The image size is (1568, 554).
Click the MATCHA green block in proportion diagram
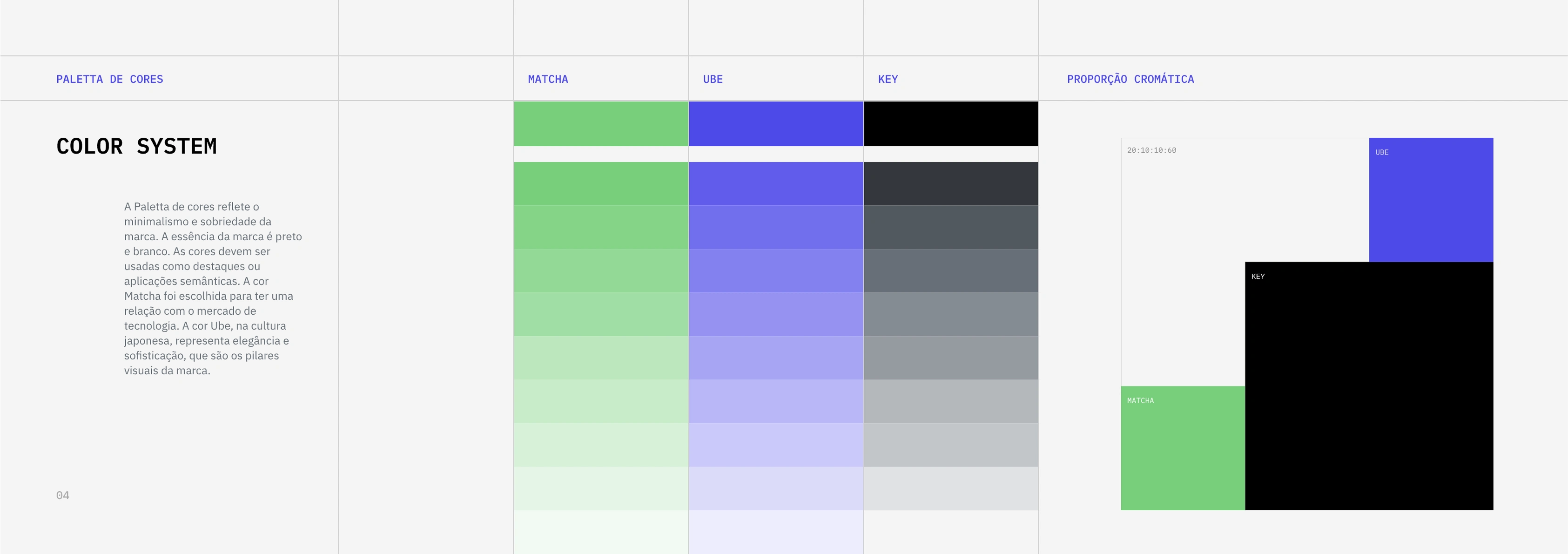tap(1183, 448)
